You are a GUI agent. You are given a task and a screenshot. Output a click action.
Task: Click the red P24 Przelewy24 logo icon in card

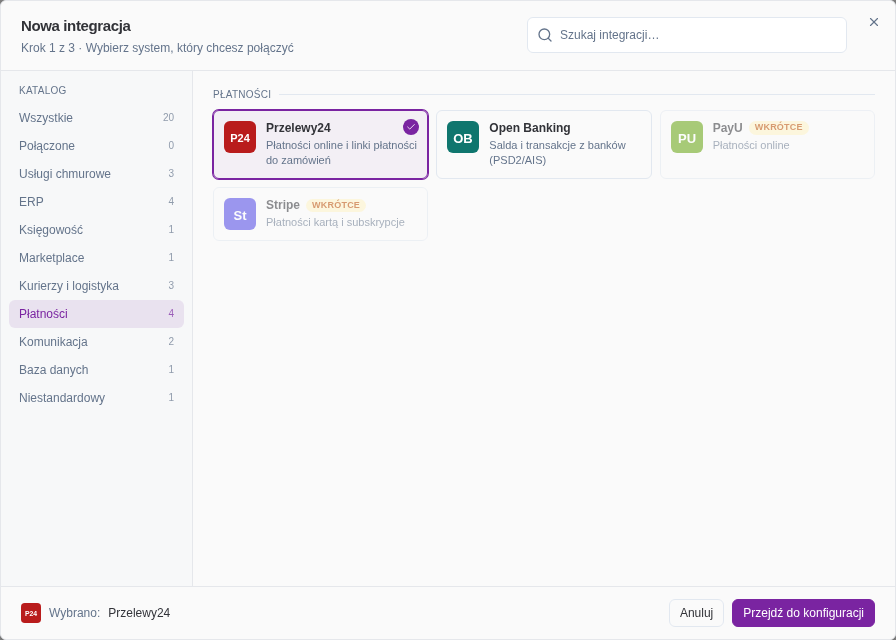(240, 137)
